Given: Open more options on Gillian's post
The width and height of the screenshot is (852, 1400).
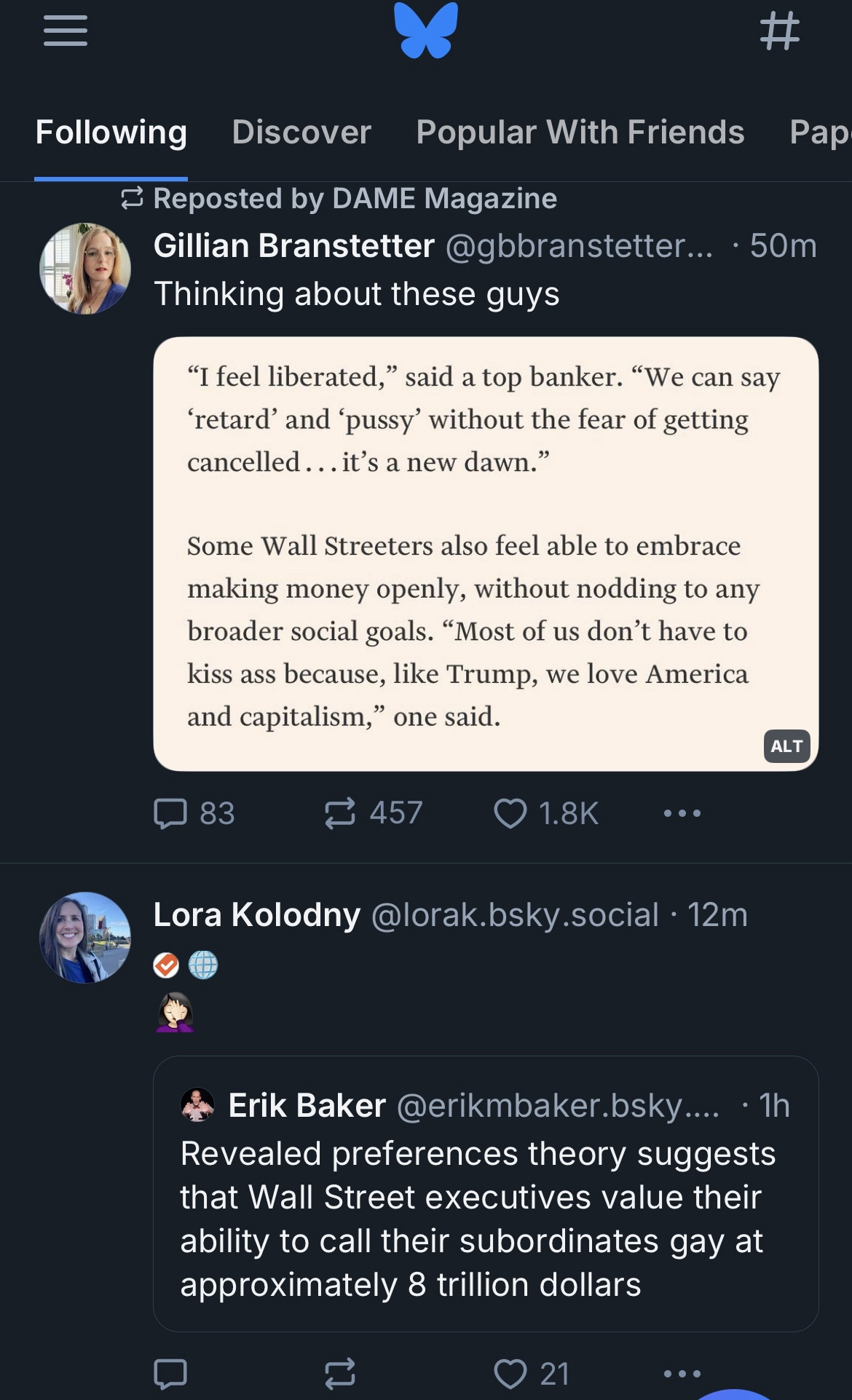Looking at the screenshot, I should (x=682, y=813).
